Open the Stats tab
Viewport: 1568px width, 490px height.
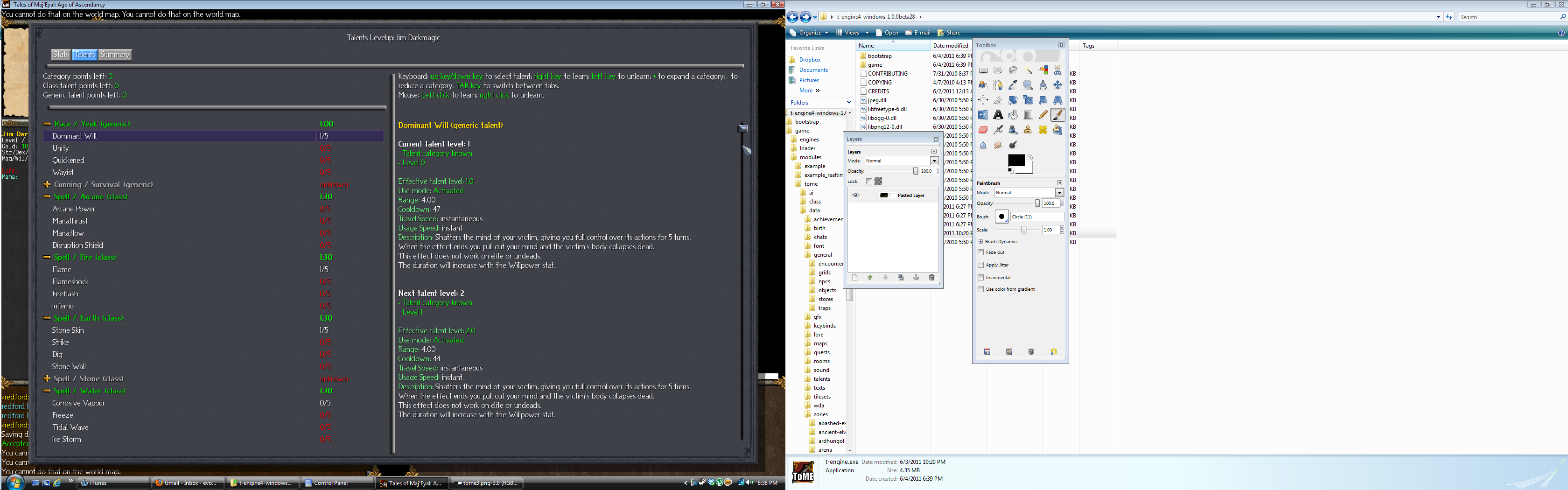61,54
